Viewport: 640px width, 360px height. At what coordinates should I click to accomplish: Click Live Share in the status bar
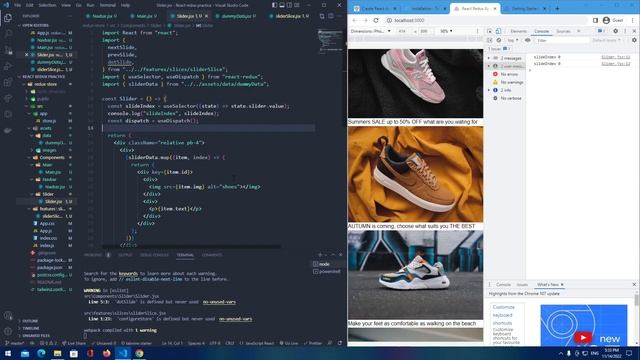[74, 343]
